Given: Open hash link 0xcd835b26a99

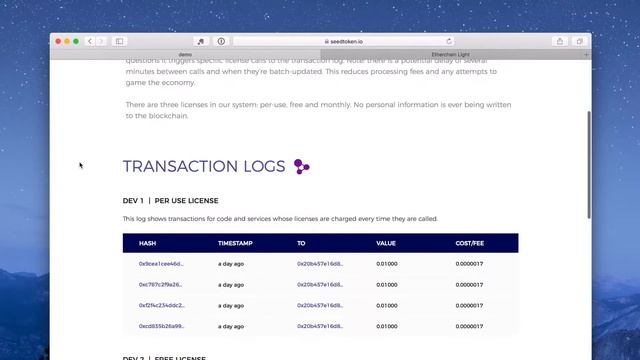Looking at the screenshot, I should click(161, 326).
